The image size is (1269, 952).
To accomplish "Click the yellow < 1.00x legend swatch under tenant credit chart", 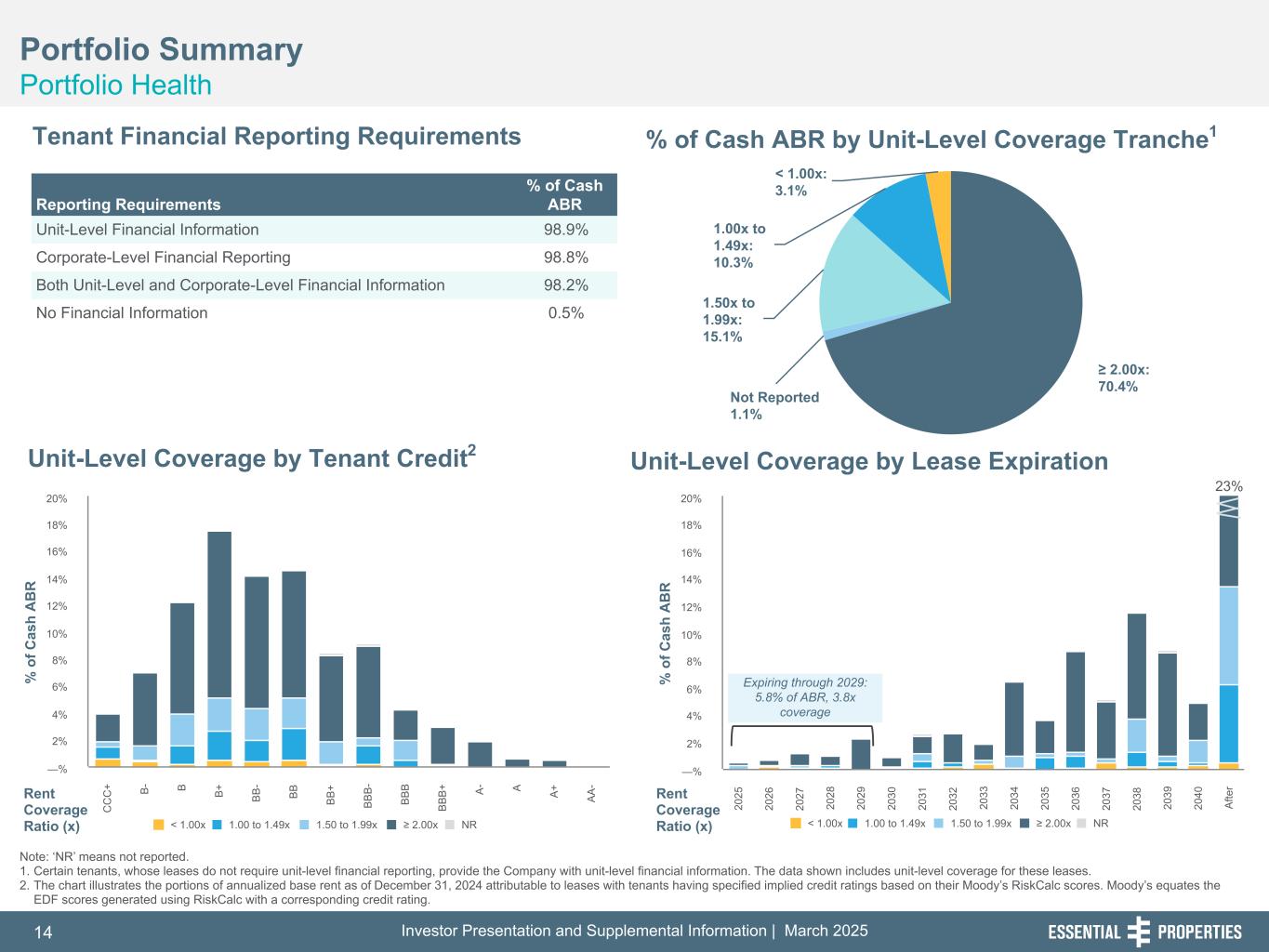I will (158, 825).
